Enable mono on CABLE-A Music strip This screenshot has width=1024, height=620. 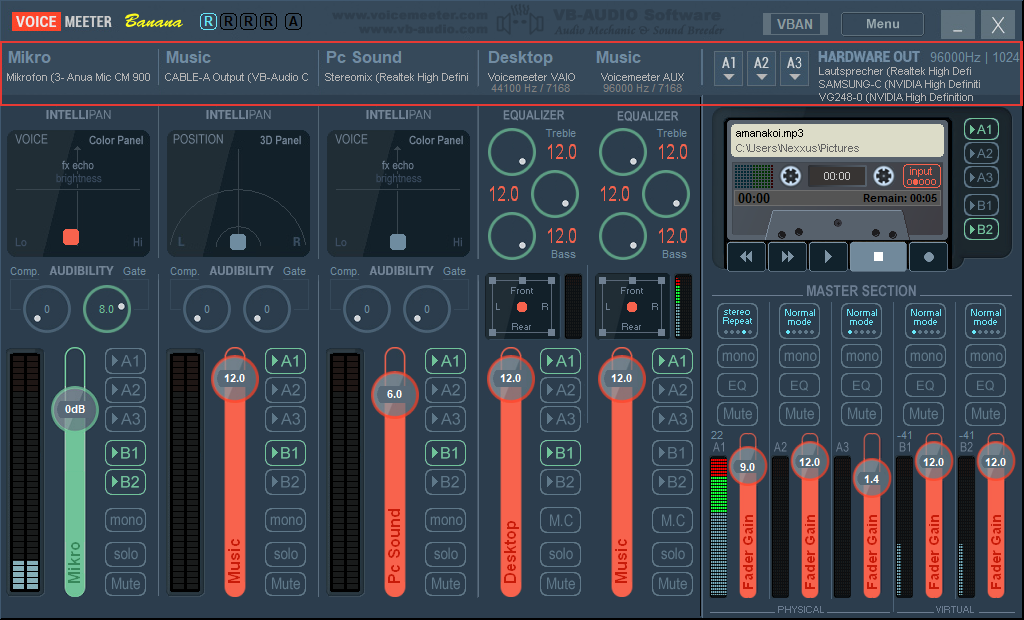(x=285, y=520)
